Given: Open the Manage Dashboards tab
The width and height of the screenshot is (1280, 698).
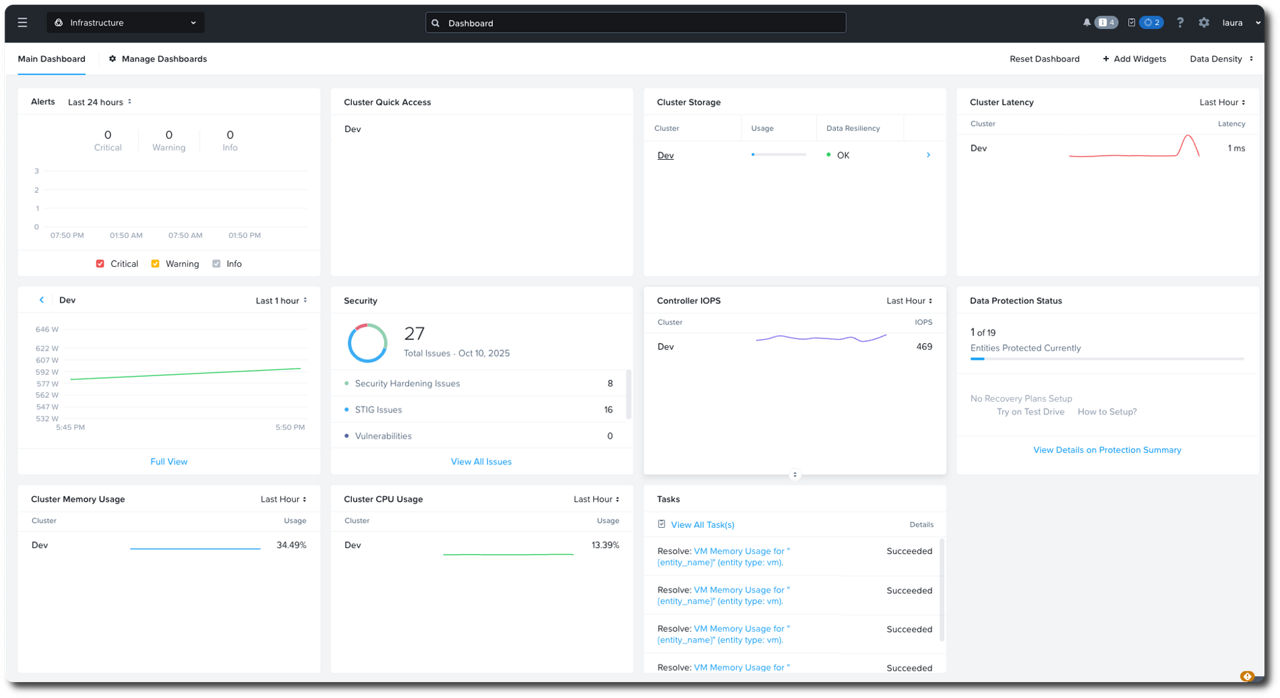Looking at the screenshot, I should tap(158, 59).
